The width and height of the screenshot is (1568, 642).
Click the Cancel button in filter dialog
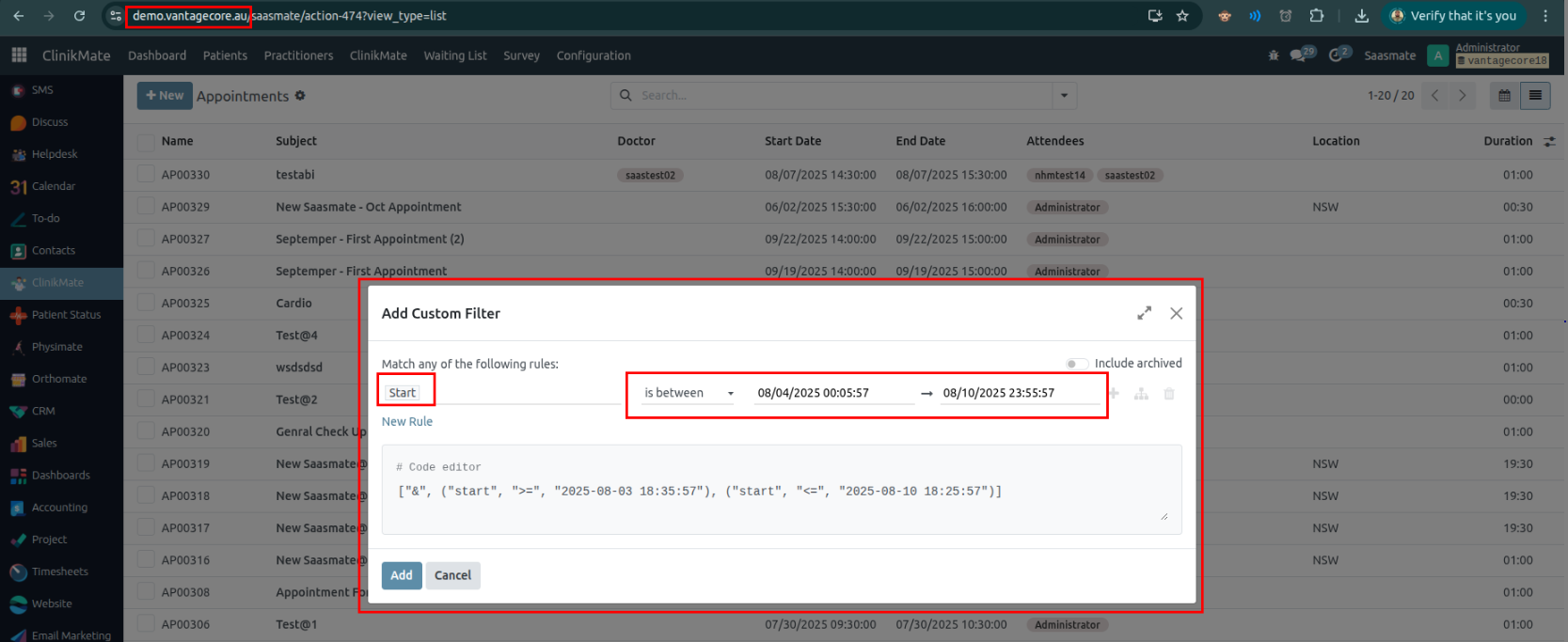(452, 575)
